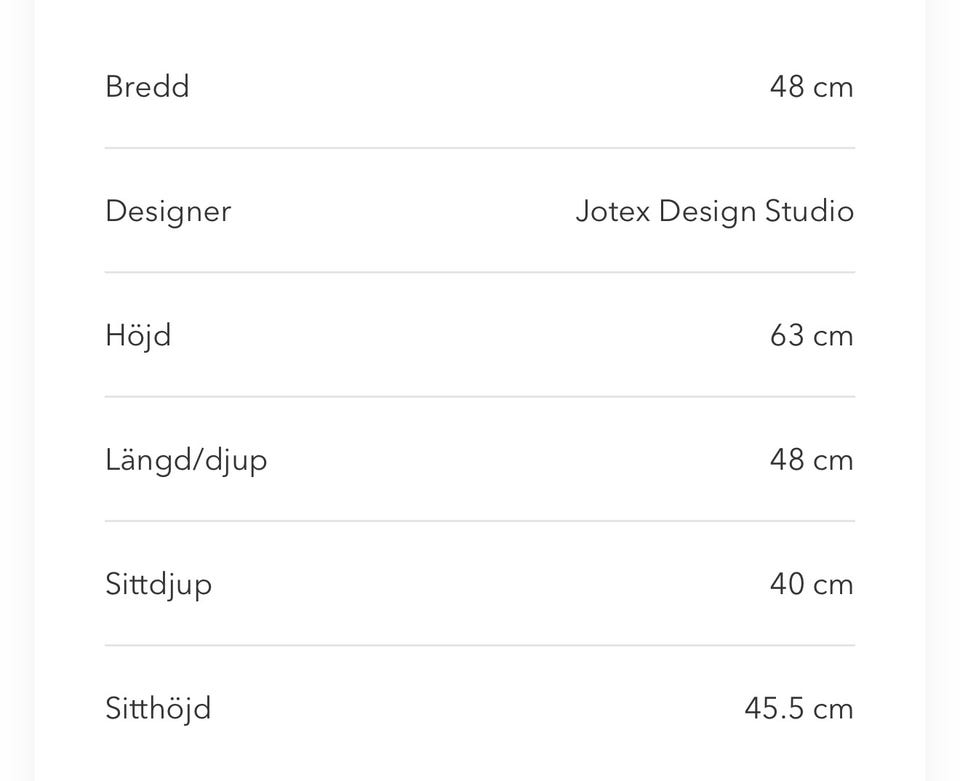Screen dimensions: 960x781
Task: Click the divider line below the Sittdjup row
Action: 480,645
